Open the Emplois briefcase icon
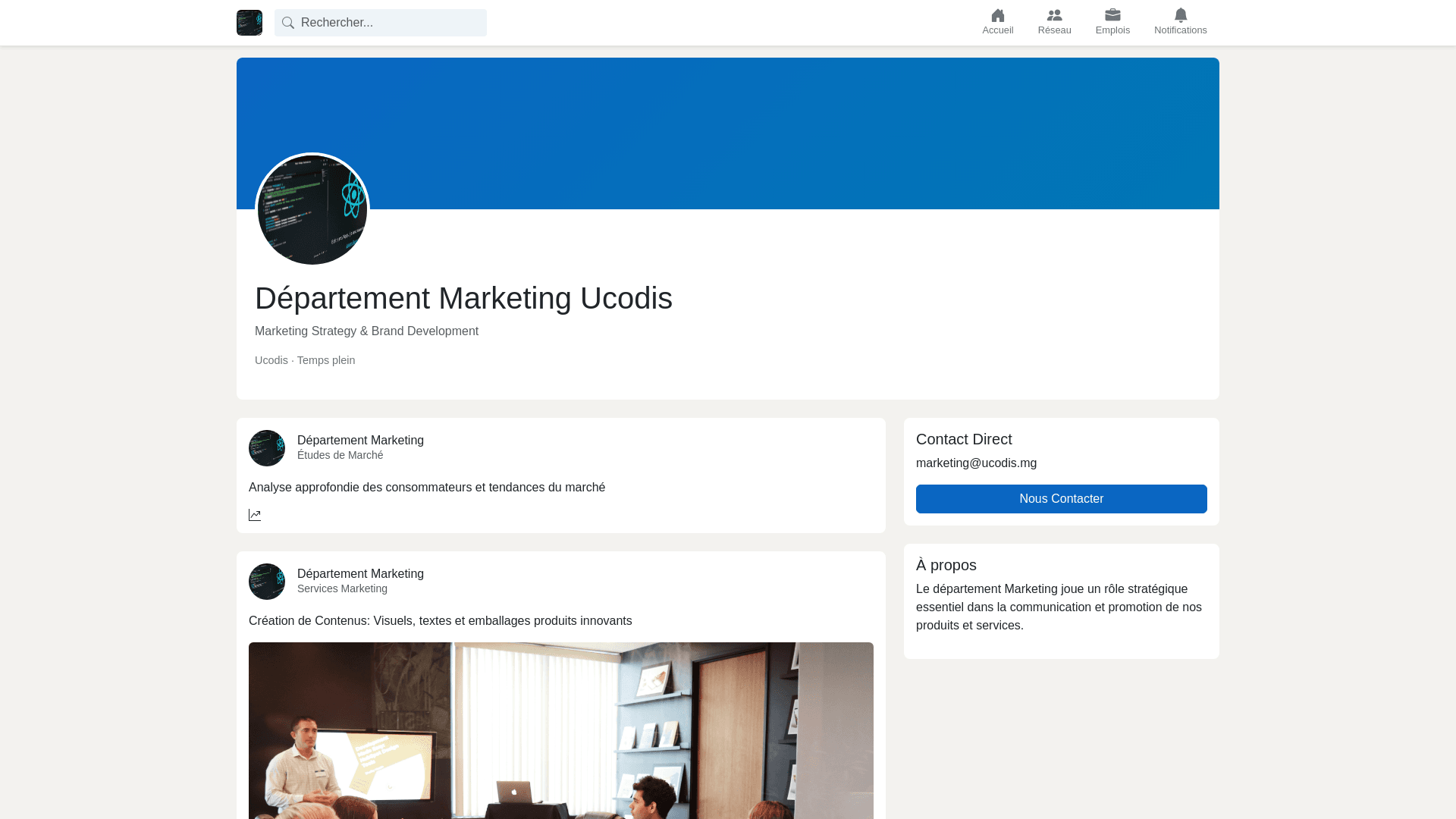The width and height of the screenshot is (1456, 819). click(x=1112, y=15)
